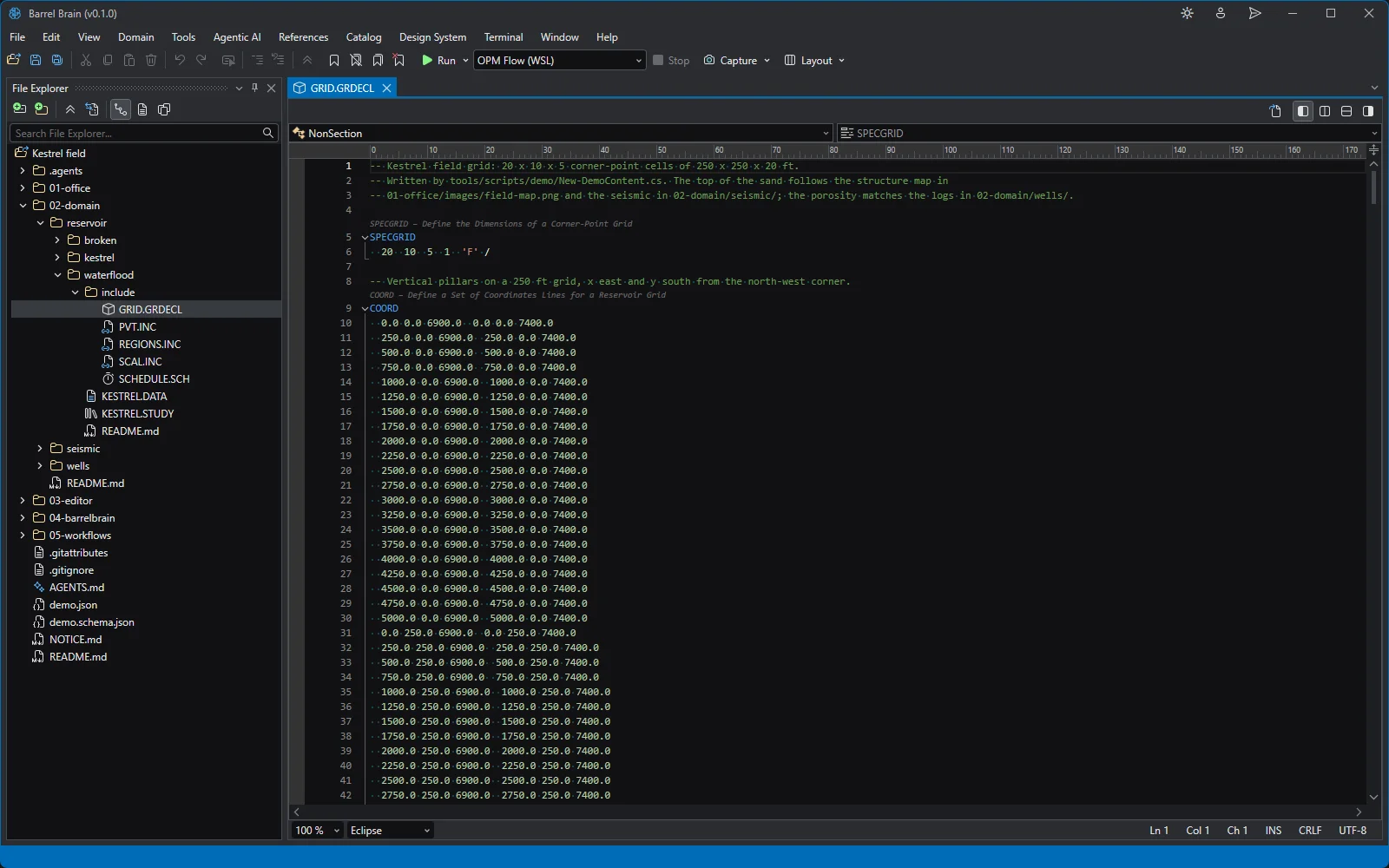
Task: Pin the File Explorer panel
Action: coord(254,88)
